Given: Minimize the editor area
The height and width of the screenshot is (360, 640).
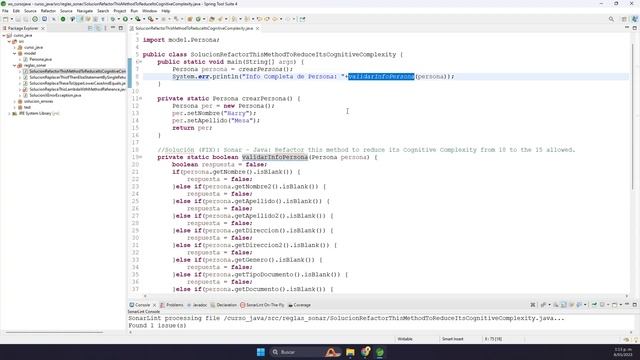Looking at the screenshot, I should (x=627, y=27).
